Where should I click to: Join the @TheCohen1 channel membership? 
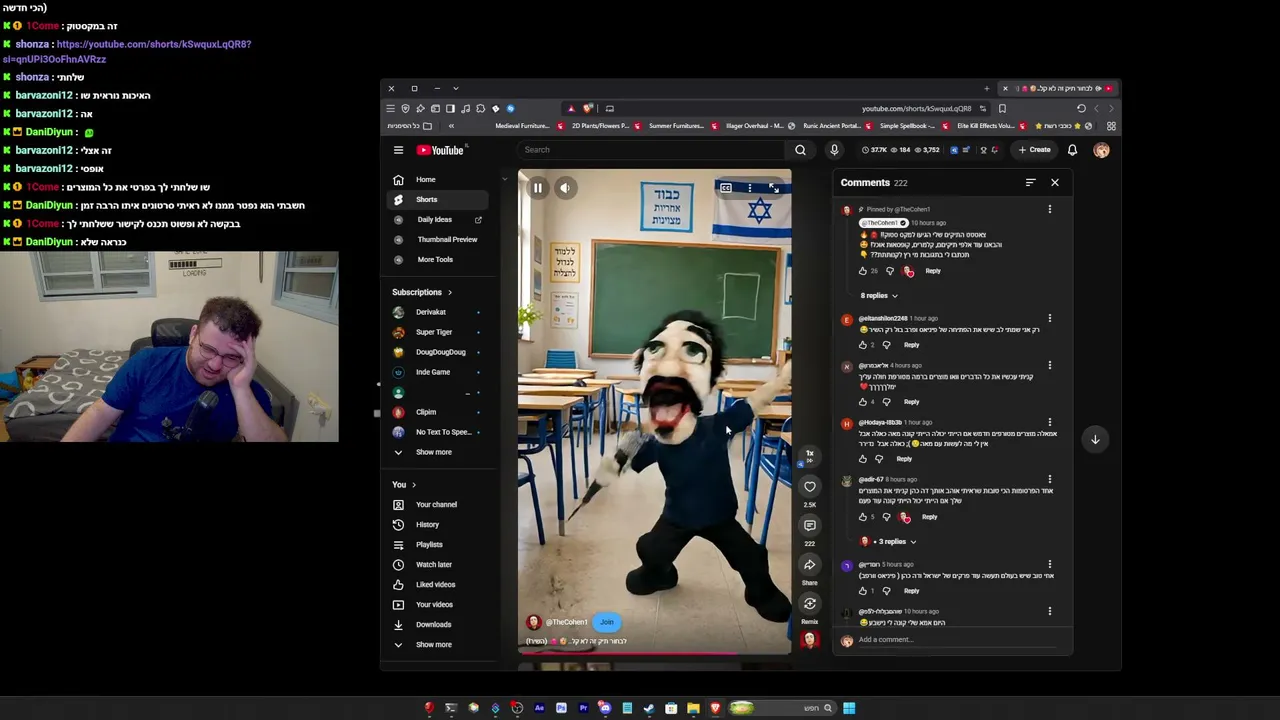607,622
